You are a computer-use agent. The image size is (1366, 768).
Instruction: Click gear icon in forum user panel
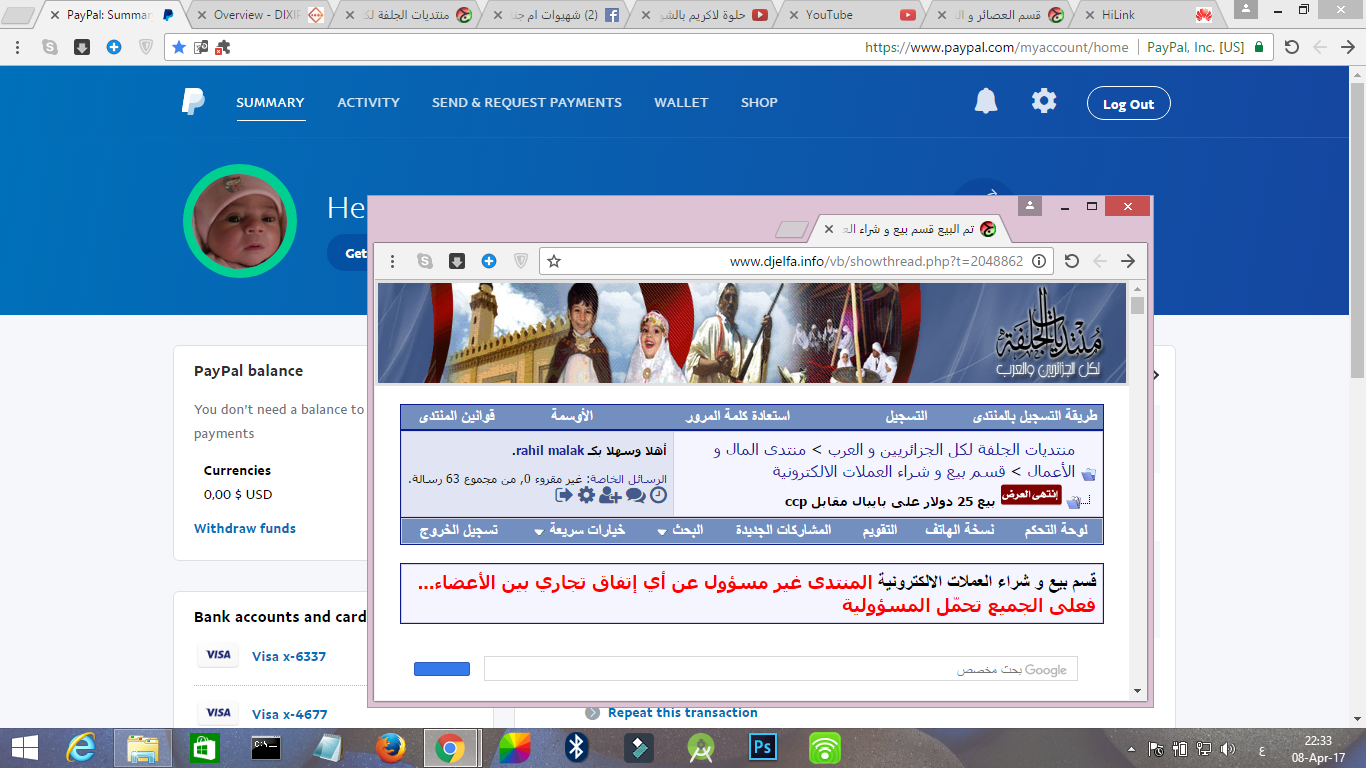pyautogui.click(x=586, y=495)
